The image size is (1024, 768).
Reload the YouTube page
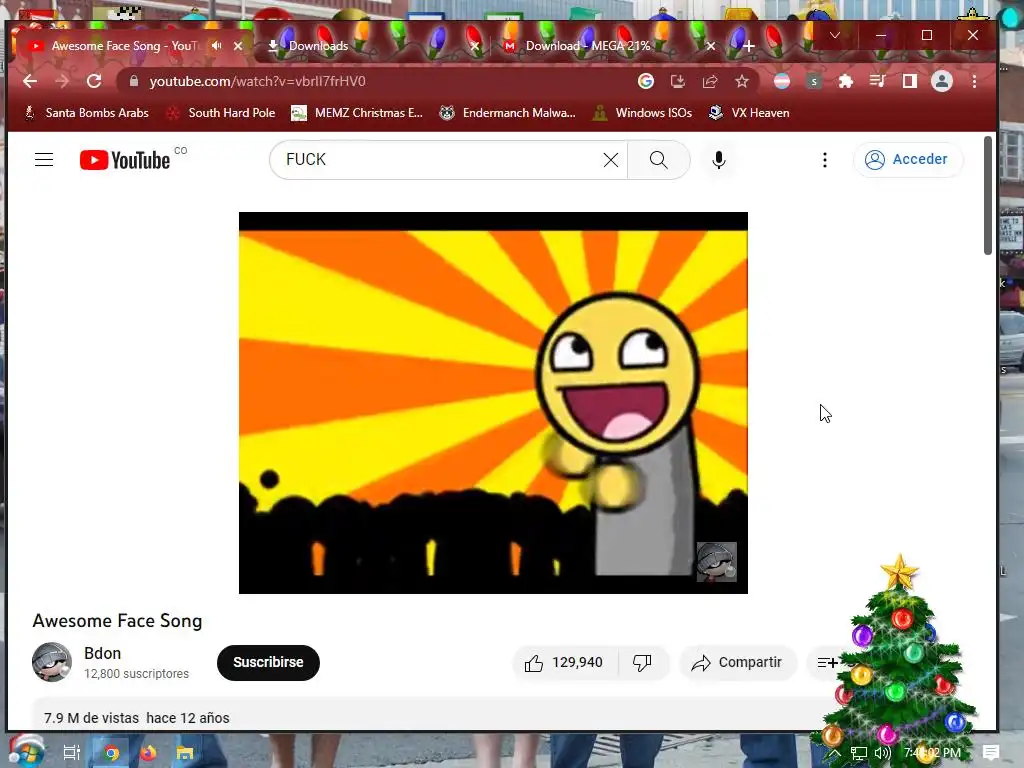click(94, 81)
